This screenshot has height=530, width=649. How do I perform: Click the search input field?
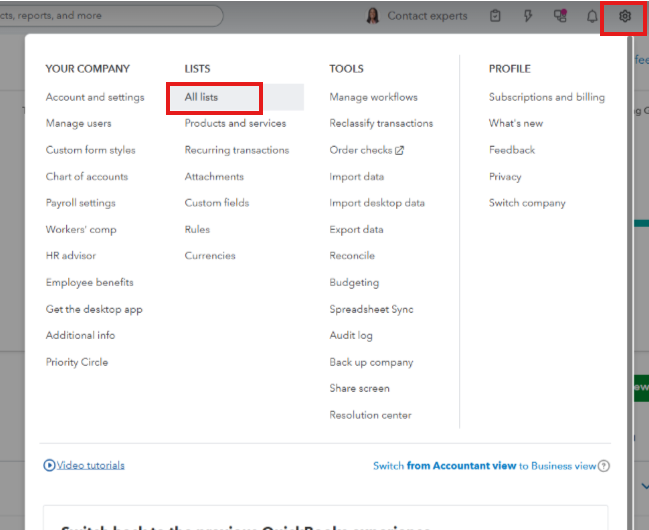point(110,16)
